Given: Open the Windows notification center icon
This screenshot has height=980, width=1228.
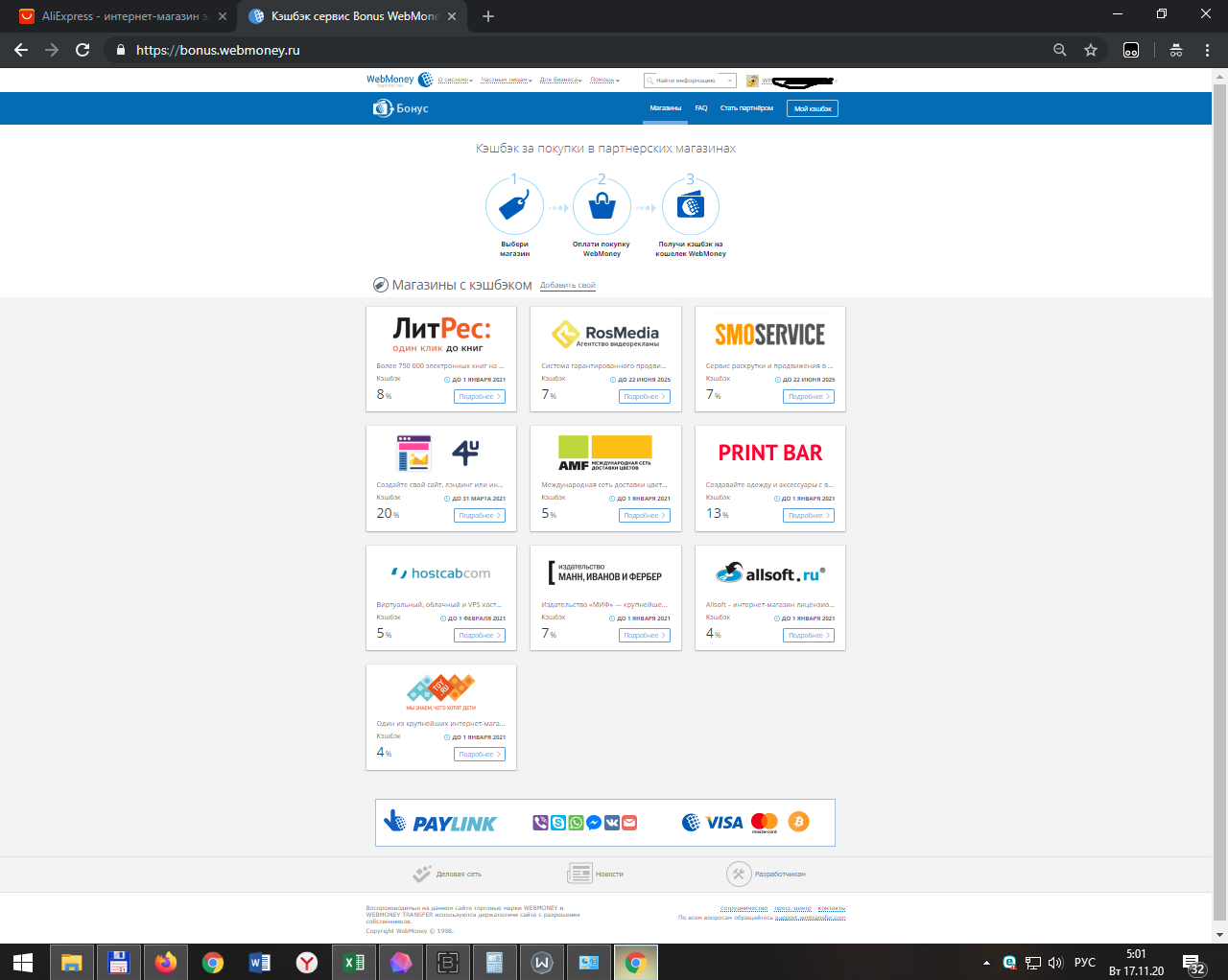Looking at the screenshot, I should point(1193,963).
